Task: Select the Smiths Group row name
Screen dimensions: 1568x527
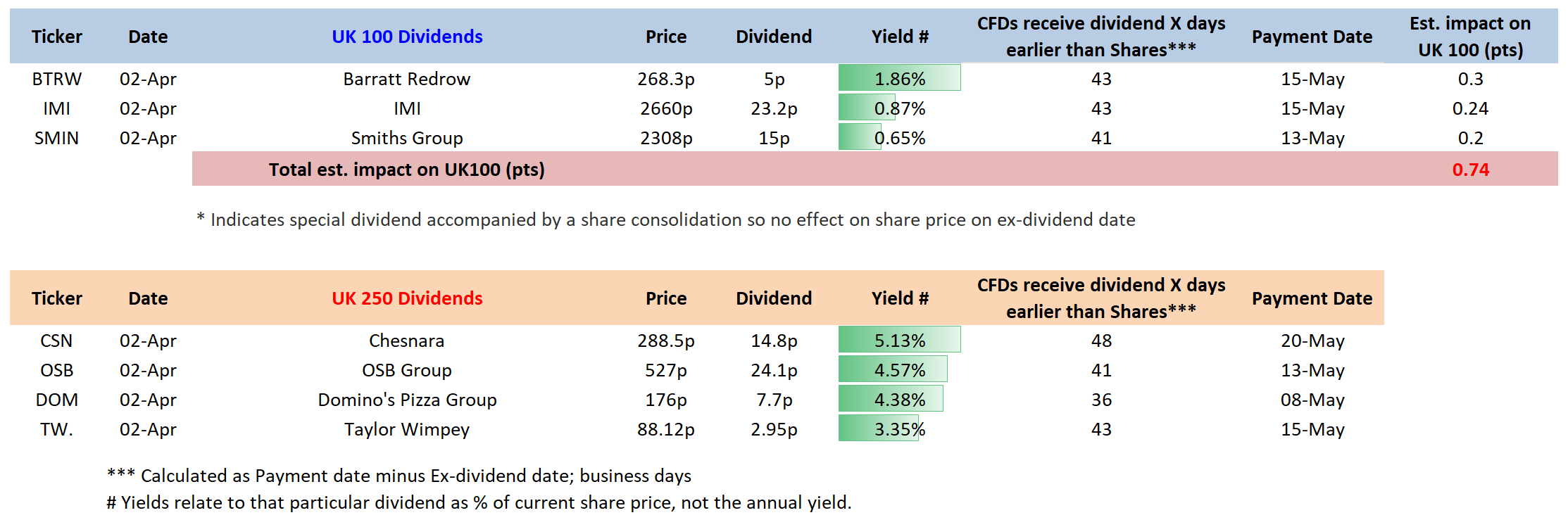Action: tap(407, 138)
